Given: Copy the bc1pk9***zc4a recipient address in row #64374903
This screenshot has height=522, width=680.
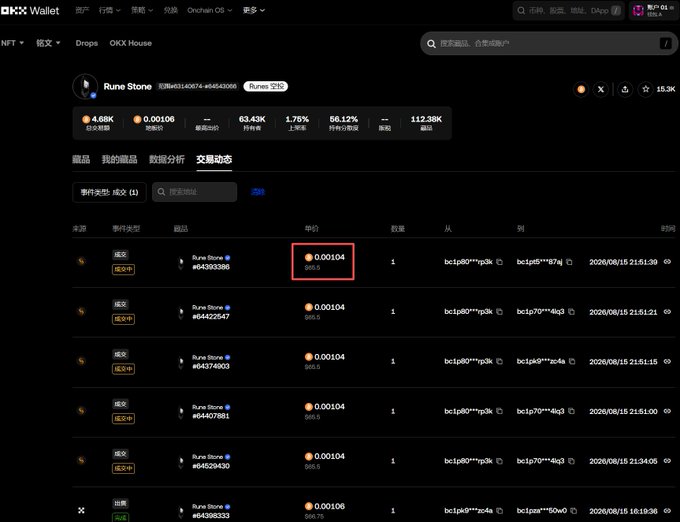Looking at the screenshot, I should point(572,361).
